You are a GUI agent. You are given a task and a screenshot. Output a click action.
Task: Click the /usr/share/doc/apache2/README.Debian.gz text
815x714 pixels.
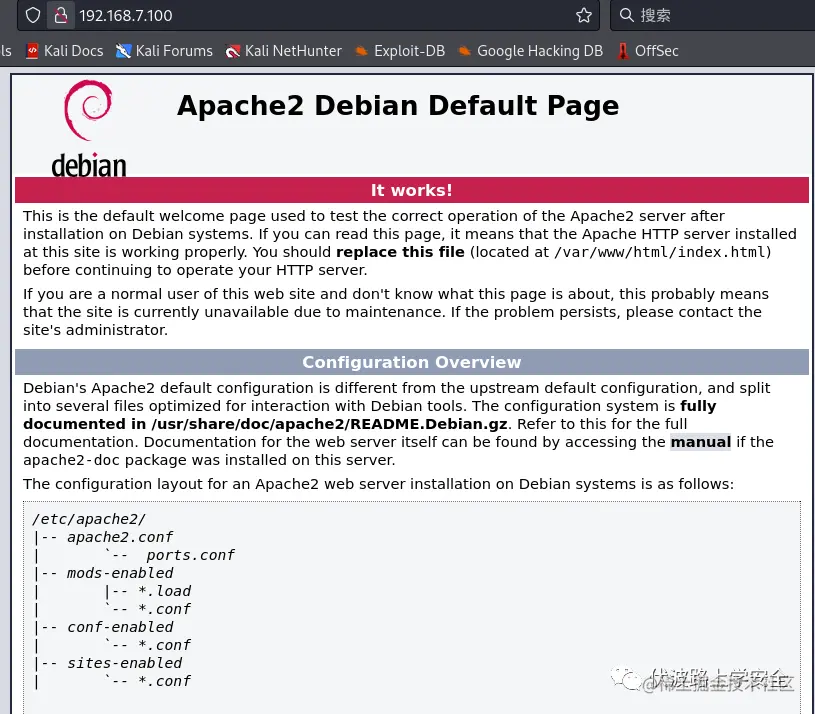pos(330,424)
